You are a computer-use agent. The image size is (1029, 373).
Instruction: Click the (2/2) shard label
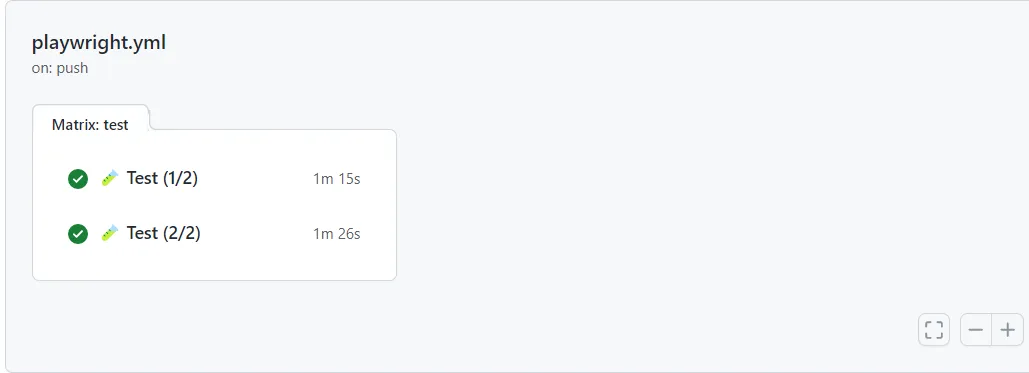[x=182, y=233]
